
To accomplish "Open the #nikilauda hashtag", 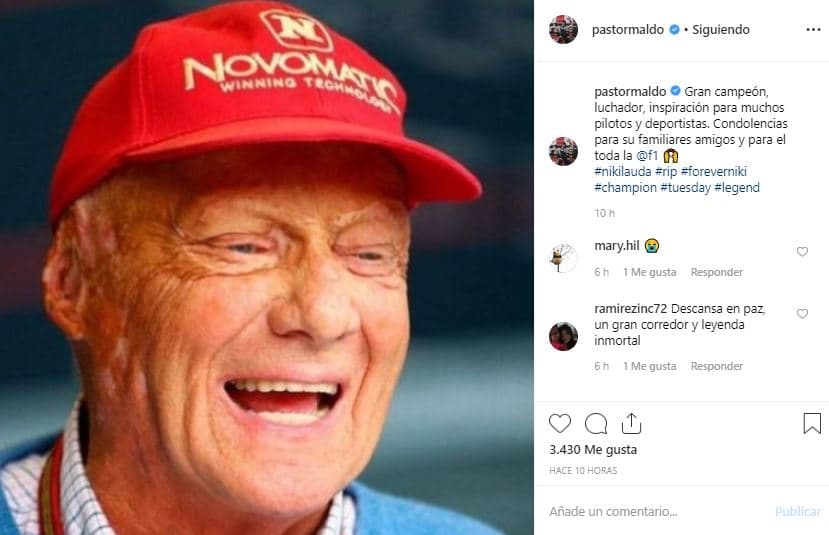I will [623, 171].
